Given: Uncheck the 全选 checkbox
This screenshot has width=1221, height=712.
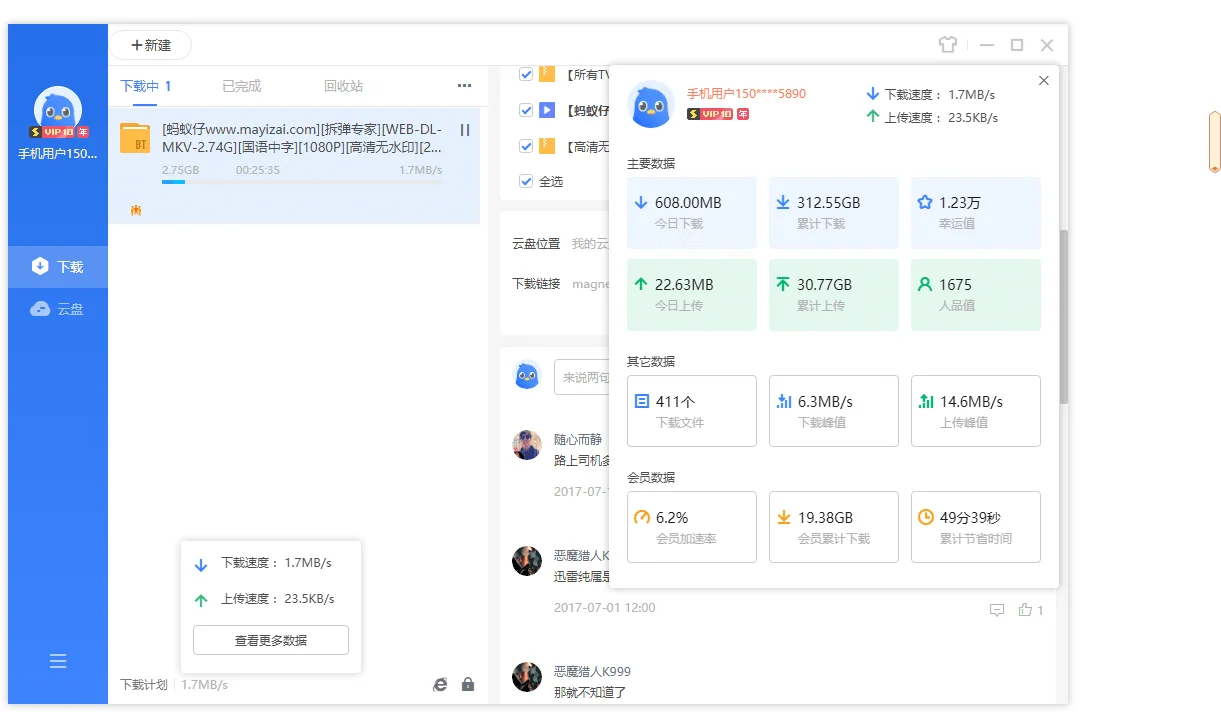Looking at the screenshot, I should pyautogui.click(x=525, y=181).
